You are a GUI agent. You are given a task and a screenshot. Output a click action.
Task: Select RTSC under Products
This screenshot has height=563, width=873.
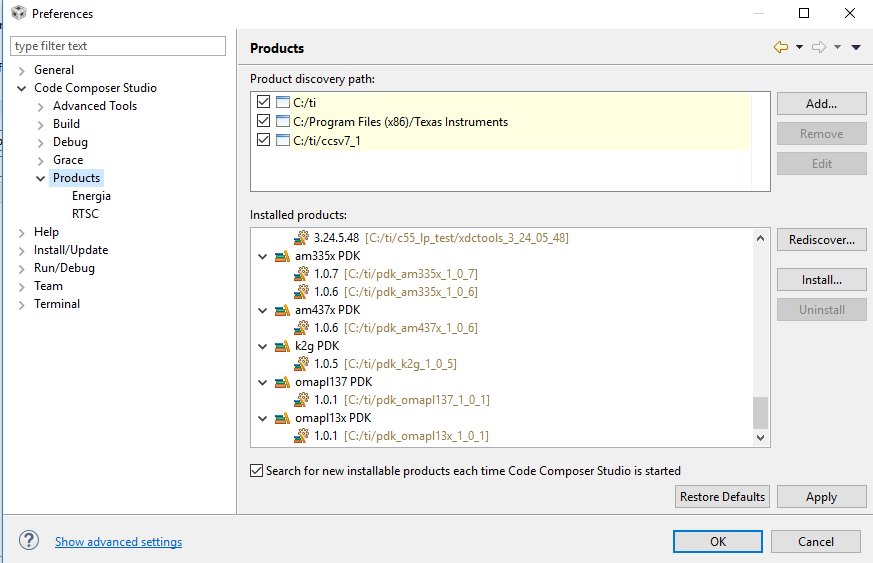pos(85,214)
